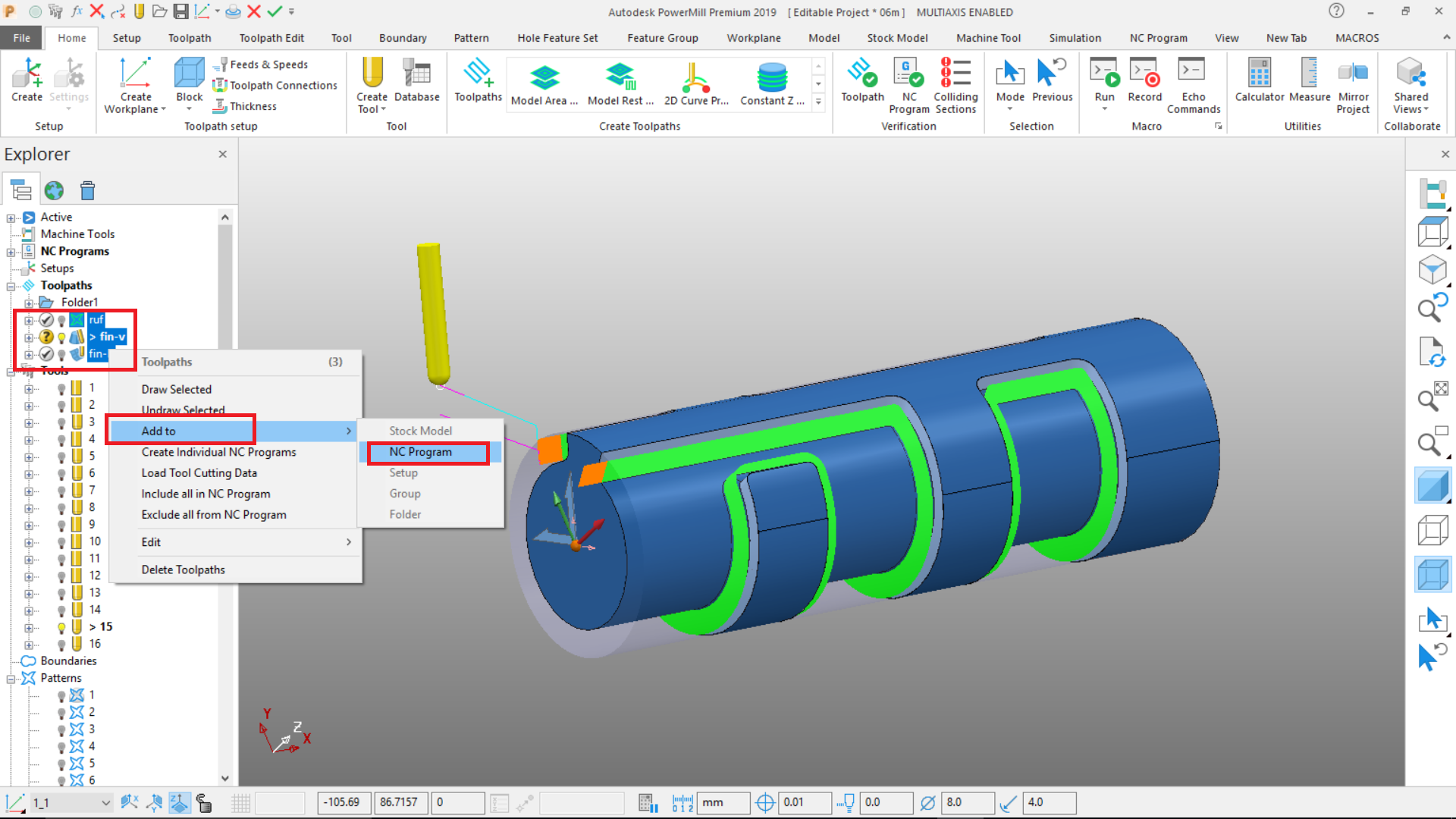Click the X coordinate field showing -105.69
The image size is (1456, 819).
tap(344, 802)
